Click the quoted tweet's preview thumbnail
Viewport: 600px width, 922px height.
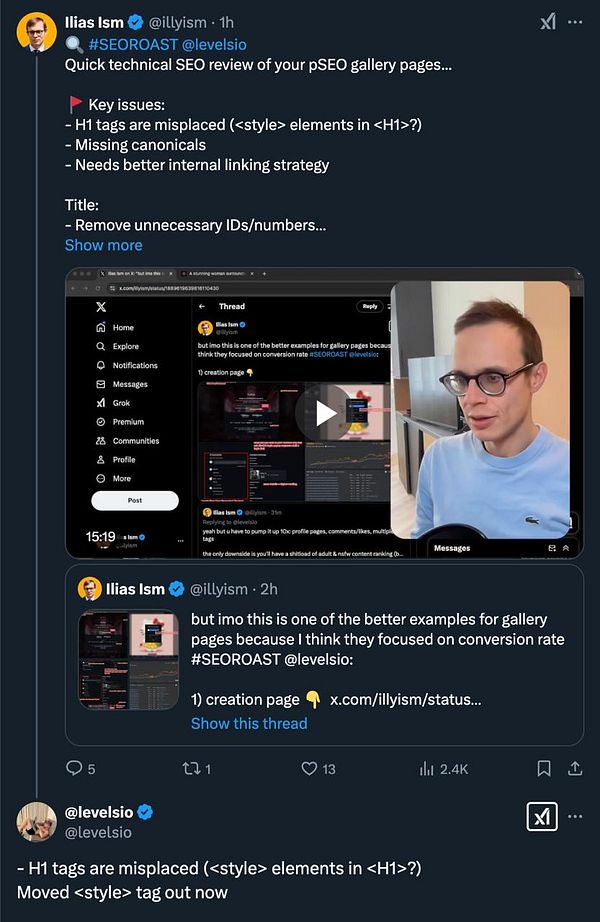point(128,660)
